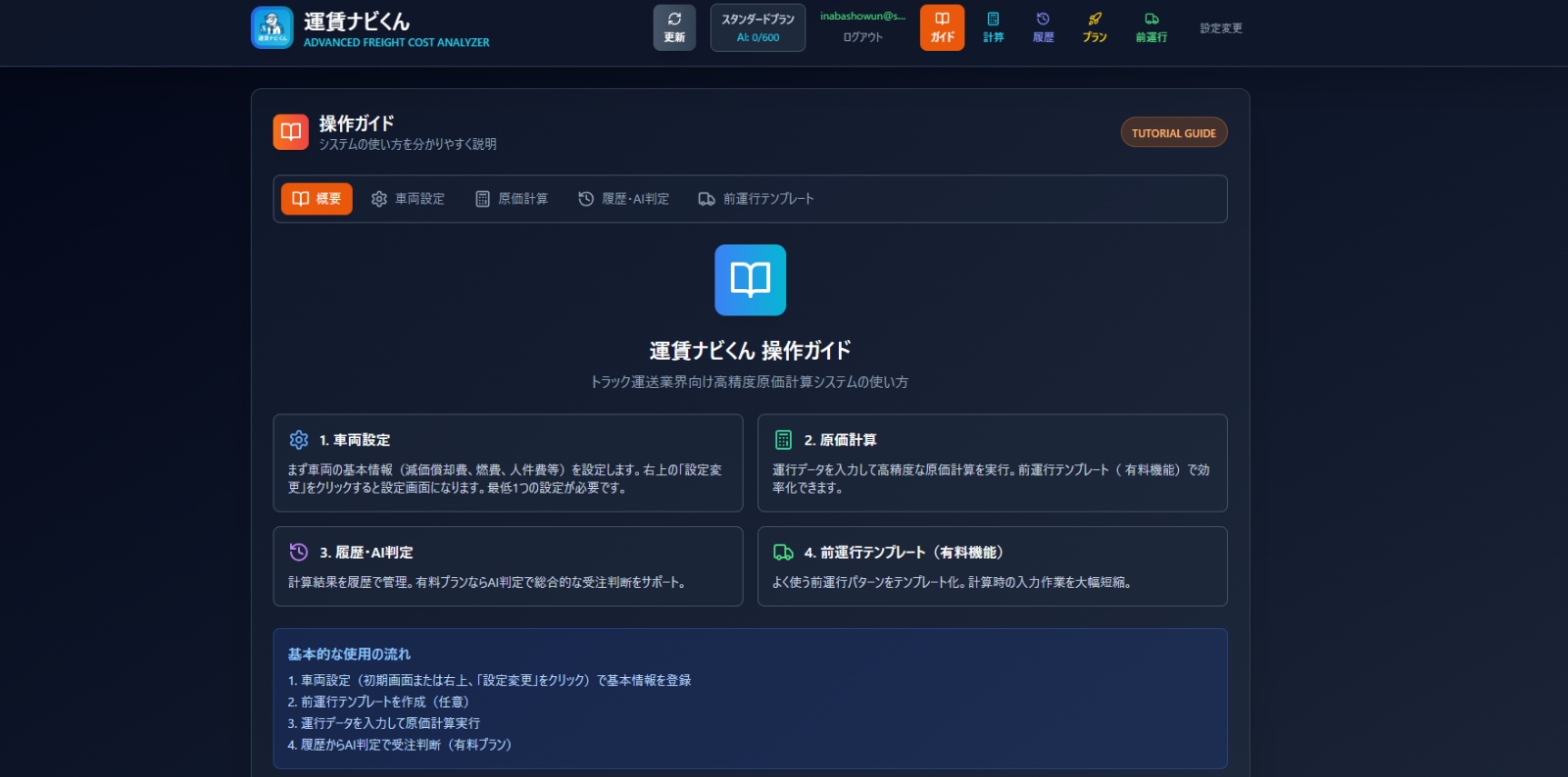The image size is (1568, 777).
Task: Click the 運賃ナビくん app logo icon
Action: pos(271,27)
